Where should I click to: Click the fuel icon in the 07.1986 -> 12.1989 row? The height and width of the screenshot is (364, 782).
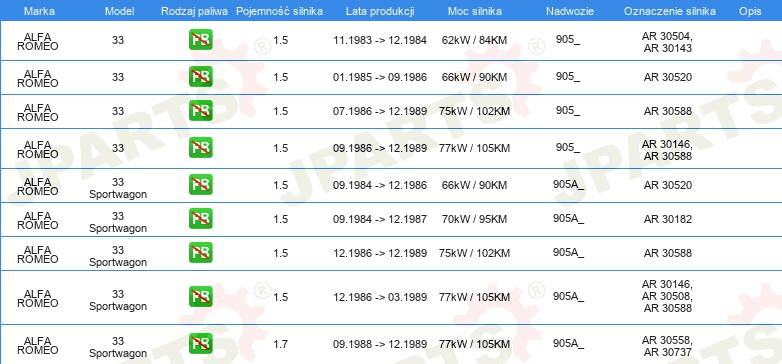(x=200, y=110)
